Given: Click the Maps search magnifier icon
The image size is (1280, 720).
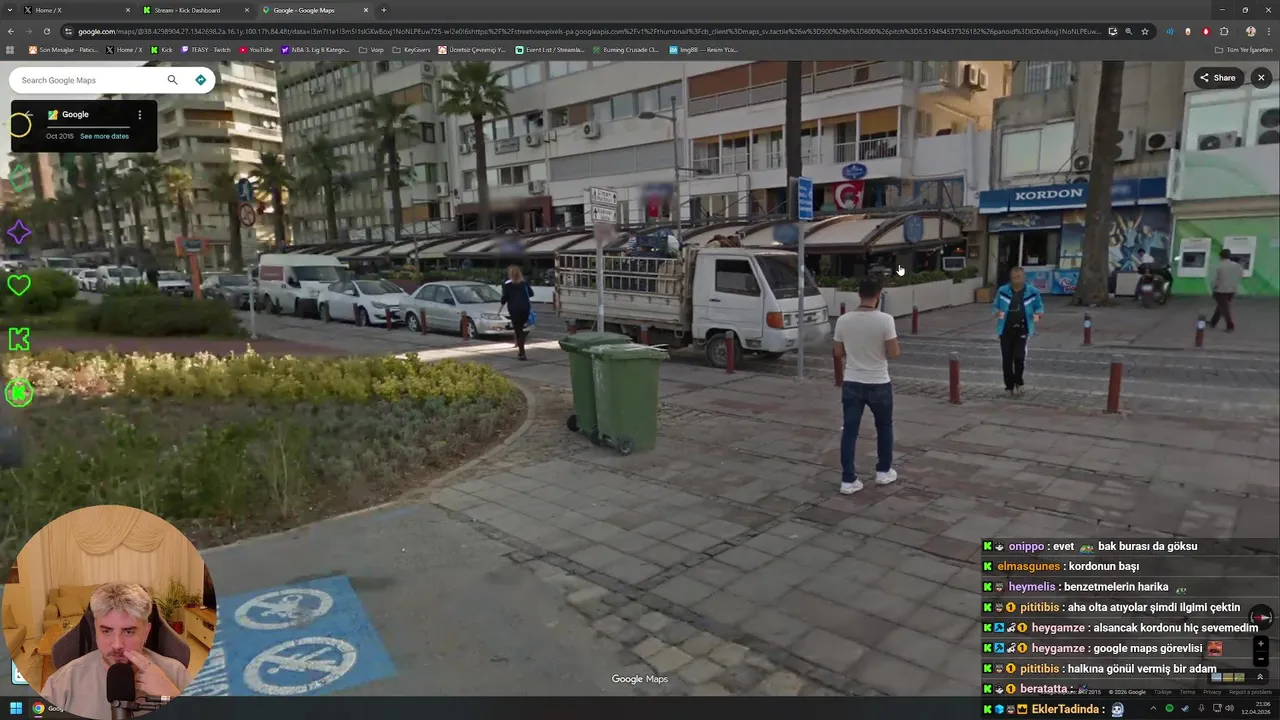Looking at the screenshot, I should click(172, 80).
